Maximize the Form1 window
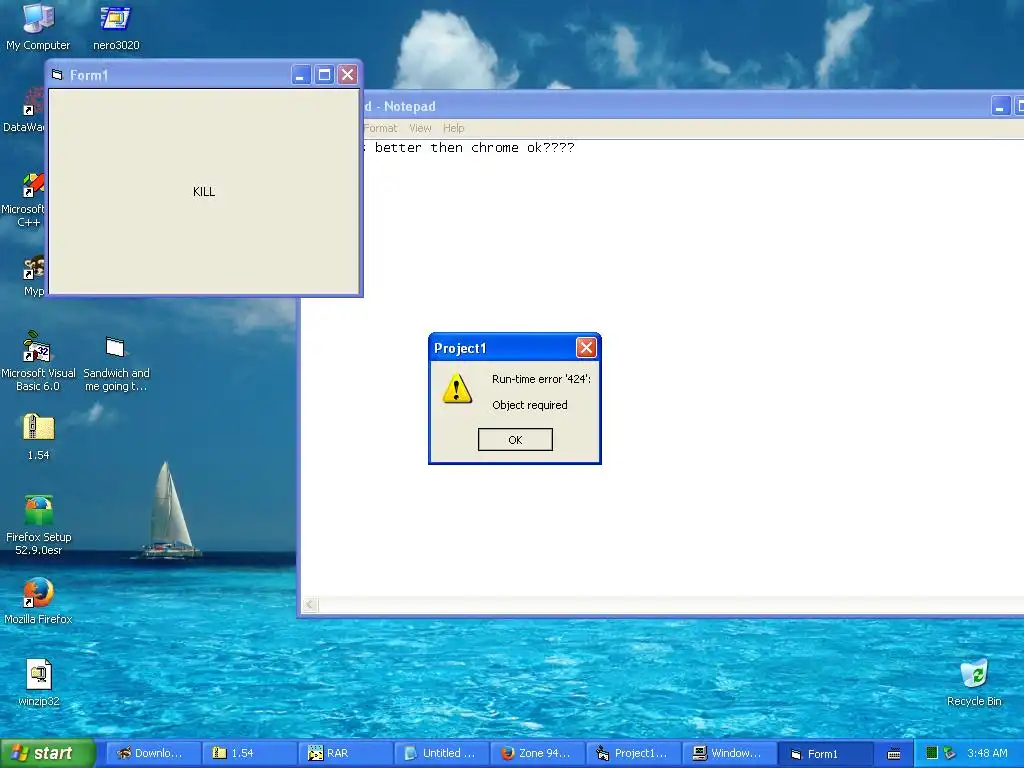The height and width of the screenshot is (768, 1024). (x=324, y=74)
